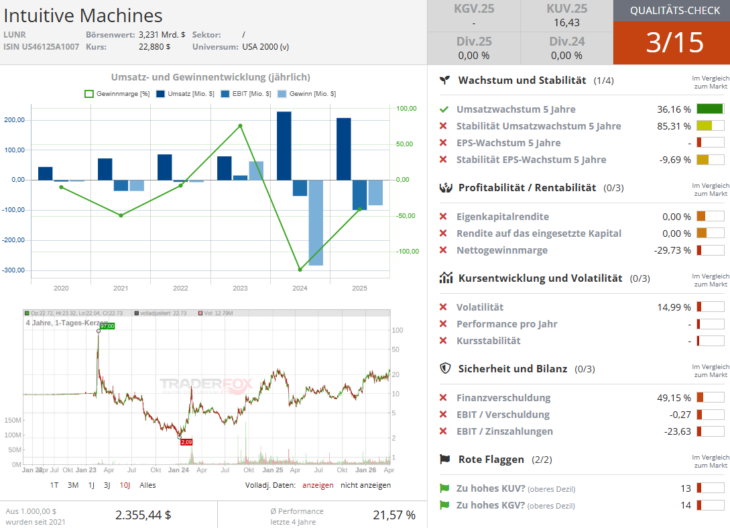Switch chart range to 10J
The width and height of the screenshot is (730, 528).
pos(124,484)
